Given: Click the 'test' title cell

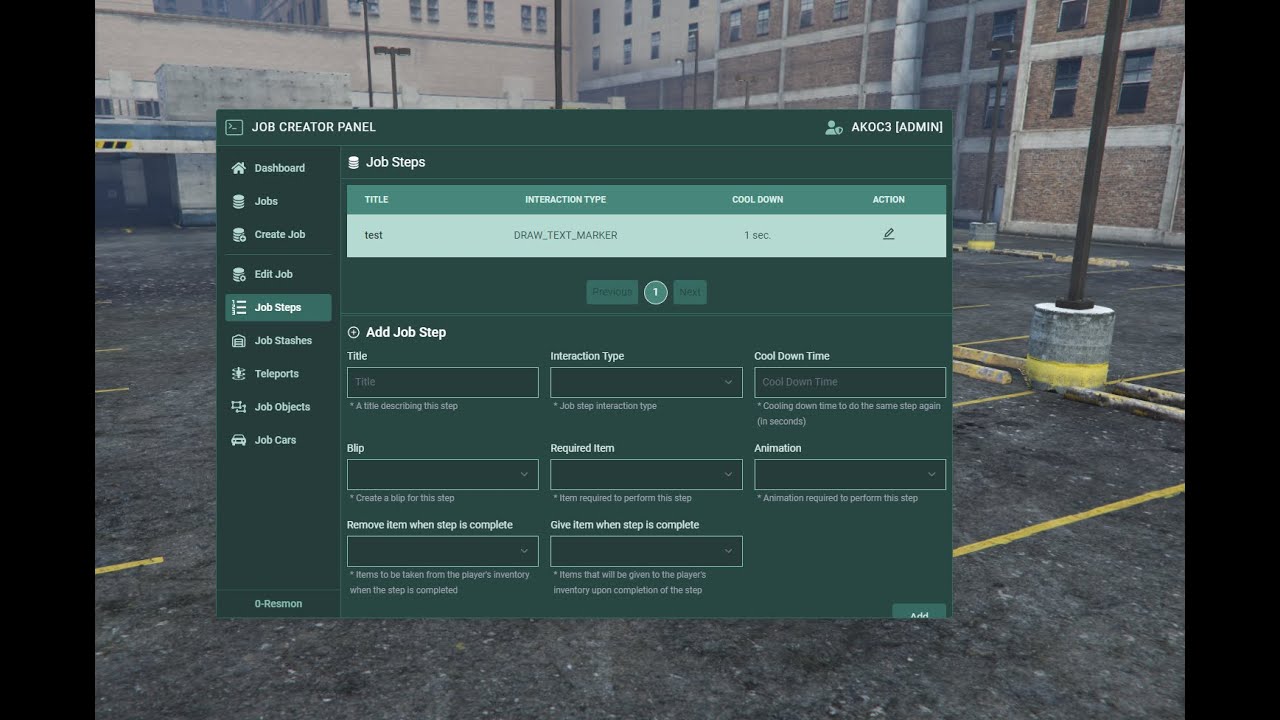Looking at the screenshot, I should [x=373, y=235].
